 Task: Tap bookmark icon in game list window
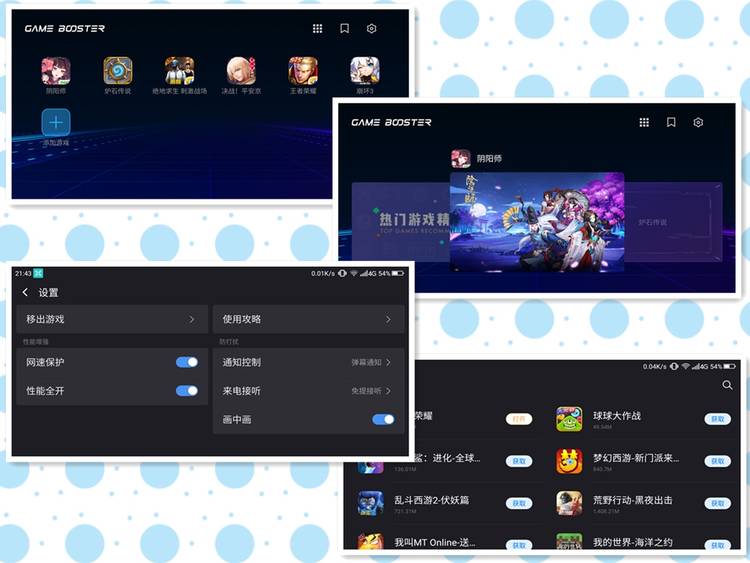(344, 29)
